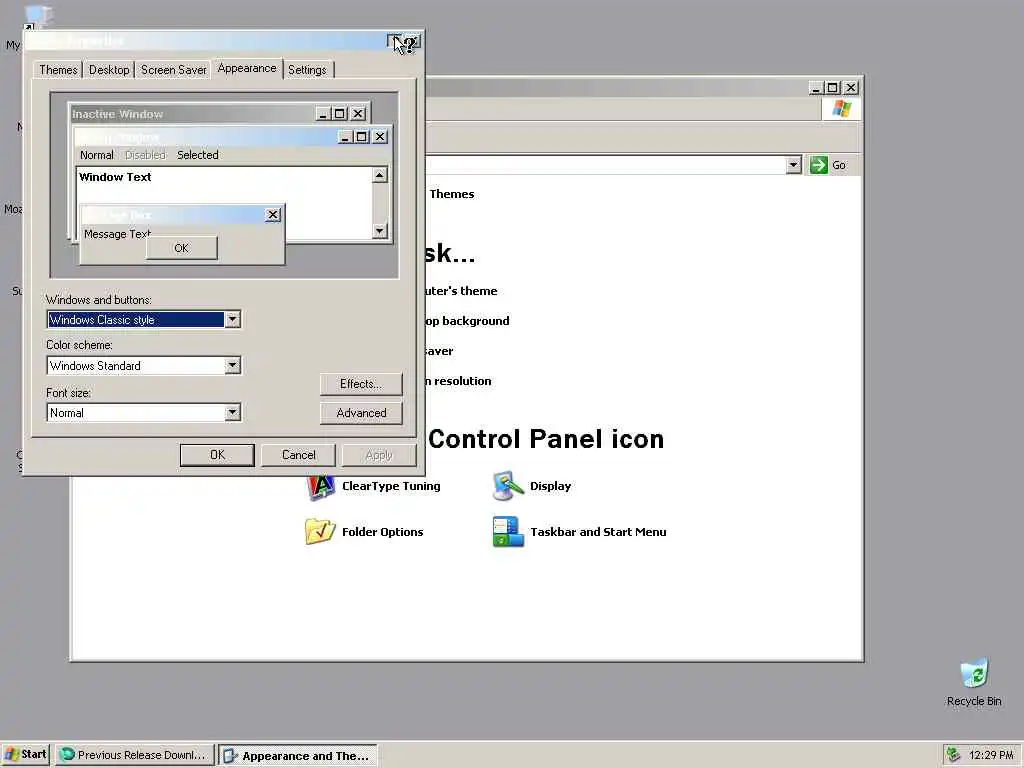Switch to the Themes tab
Screen dimensions: 1024x768
(x=58, y=70)
